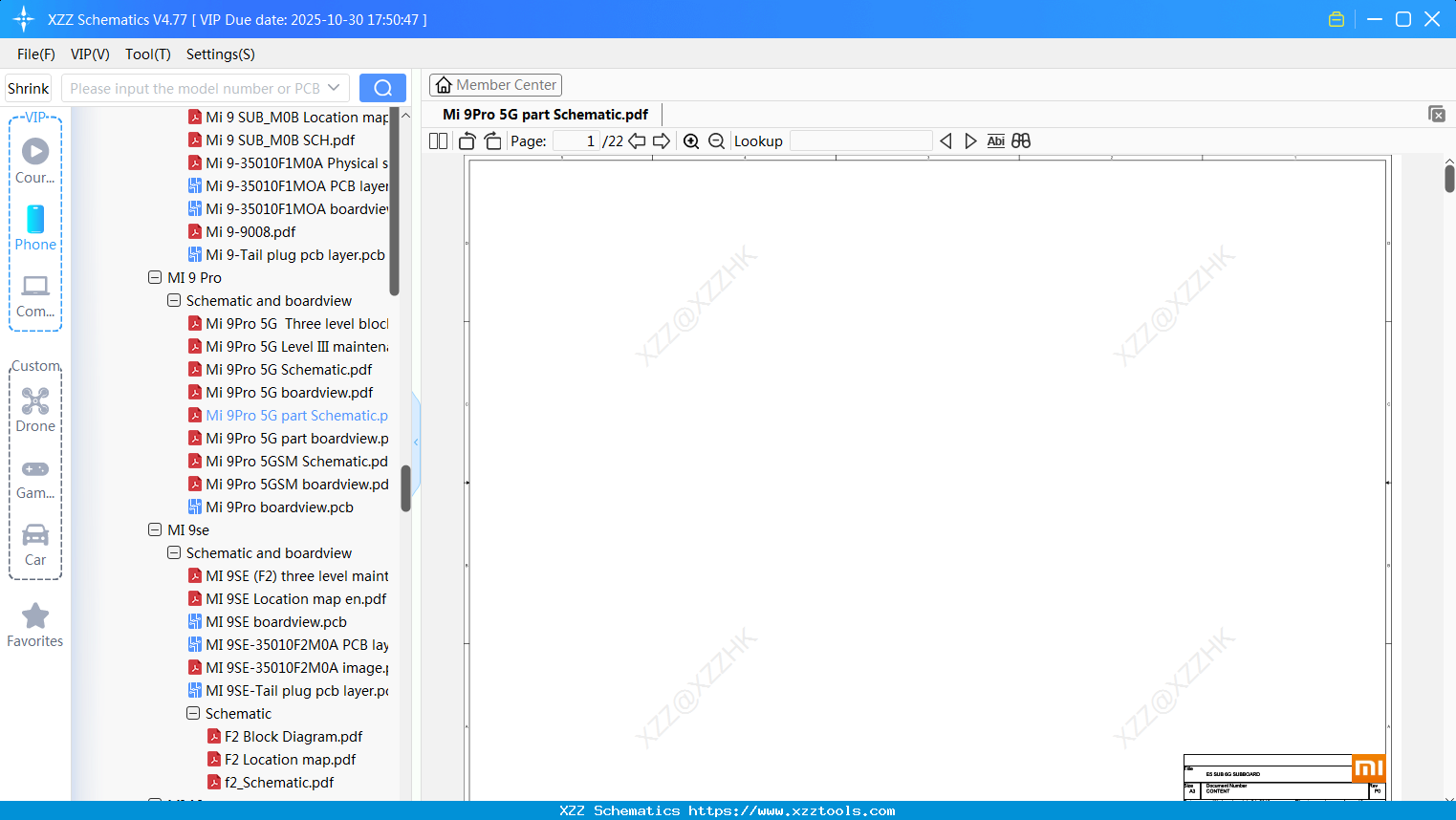The width and height of the screenshot is (1456, 820).
Task: Open the Settings menu
Action: tap(221, 54)
